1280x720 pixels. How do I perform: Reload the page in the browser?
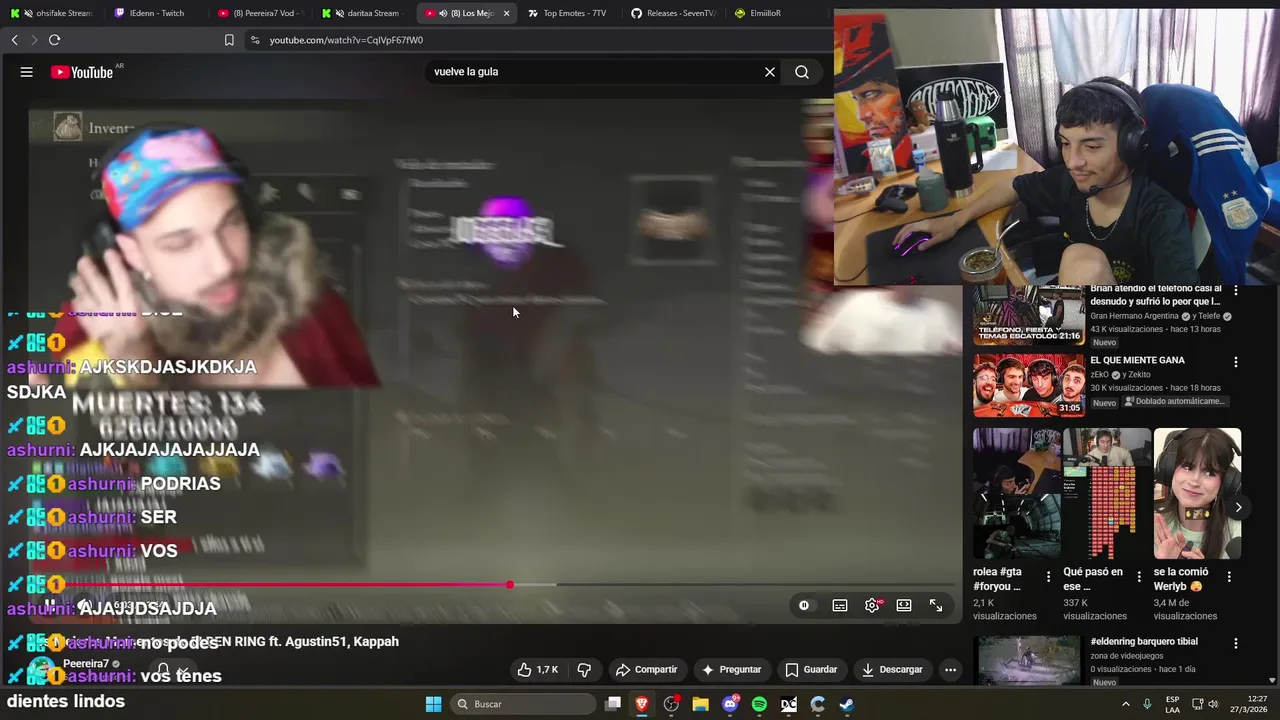54,40
